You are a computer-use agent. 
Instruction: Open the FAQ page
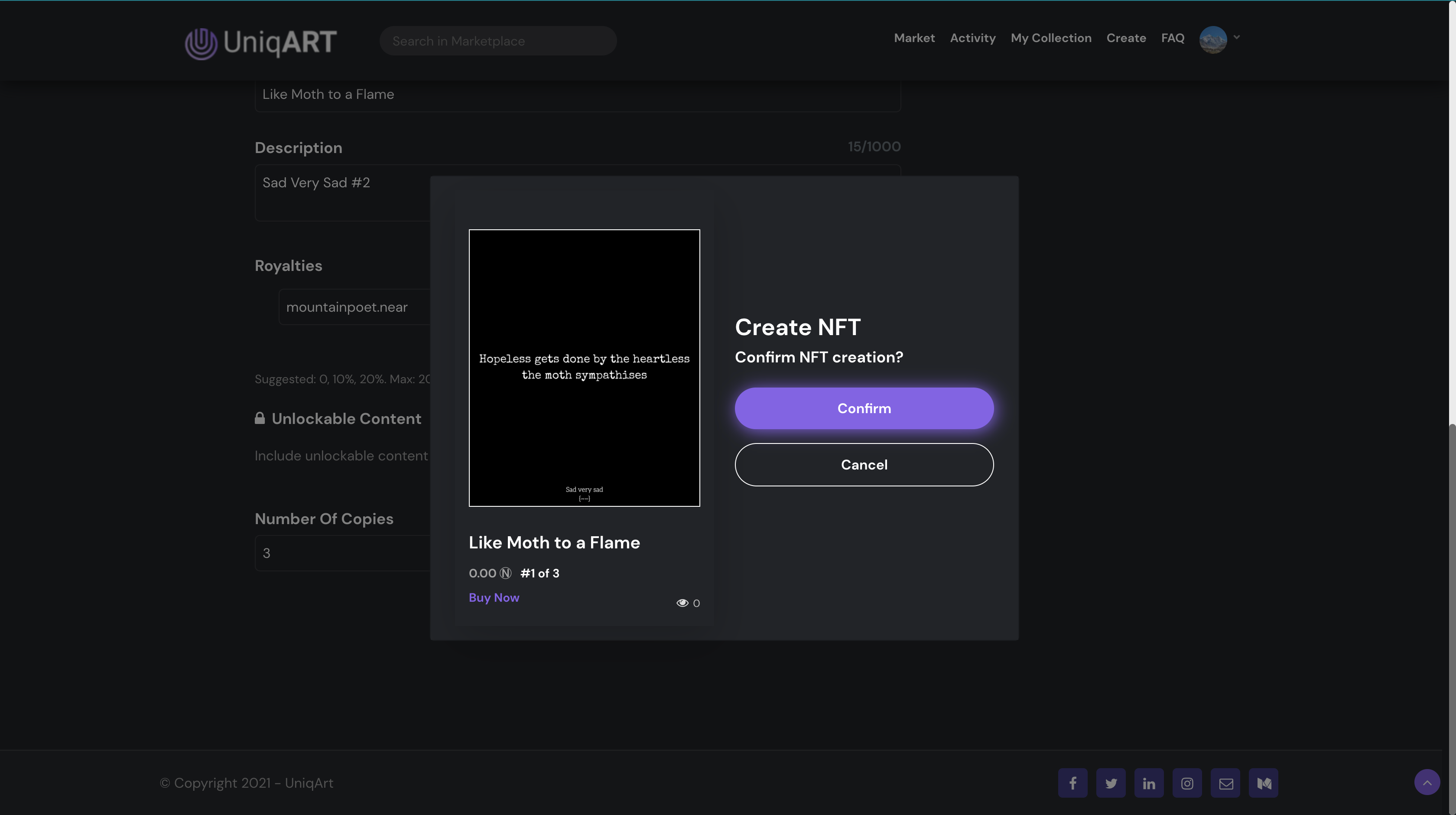click(x=1172, y=38)
